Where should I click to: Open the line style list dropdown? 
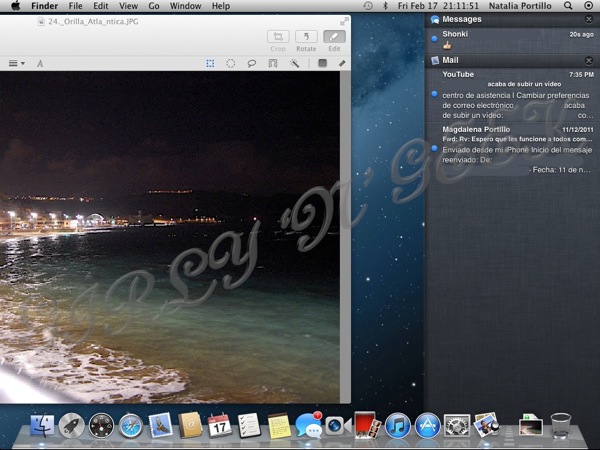coord(16,64)
